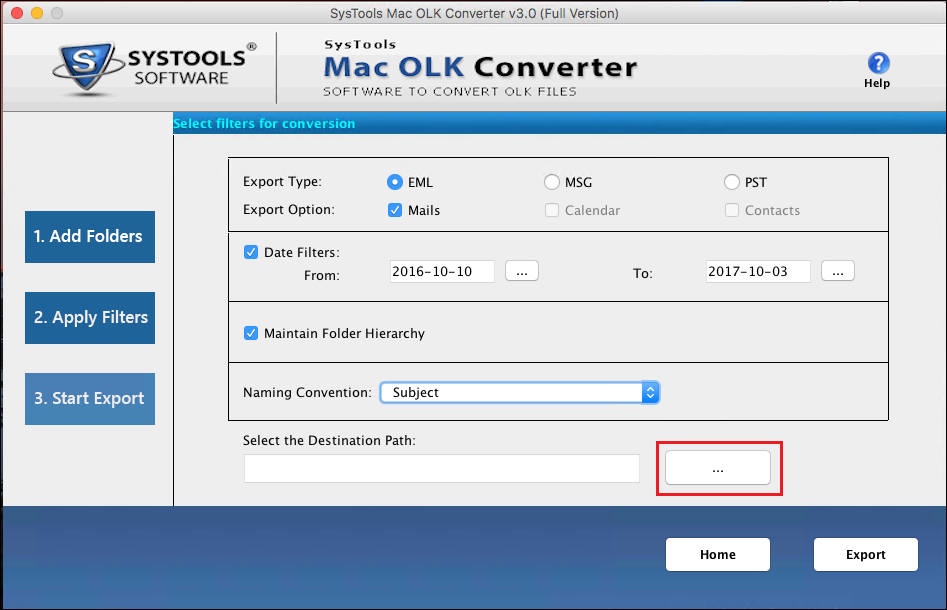
Task: Go to step 2. Apply Filters
Action: pos(90,318)
